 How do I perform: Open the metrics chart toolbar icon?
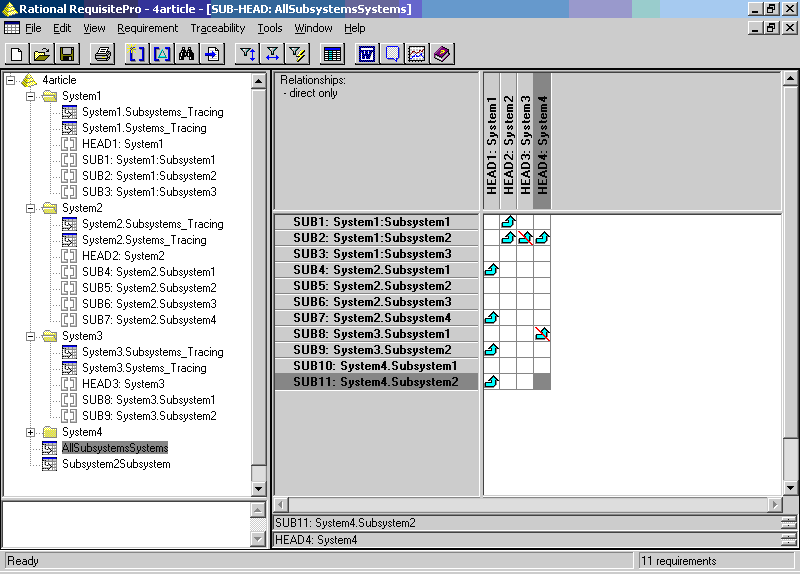tap(417, 54)
